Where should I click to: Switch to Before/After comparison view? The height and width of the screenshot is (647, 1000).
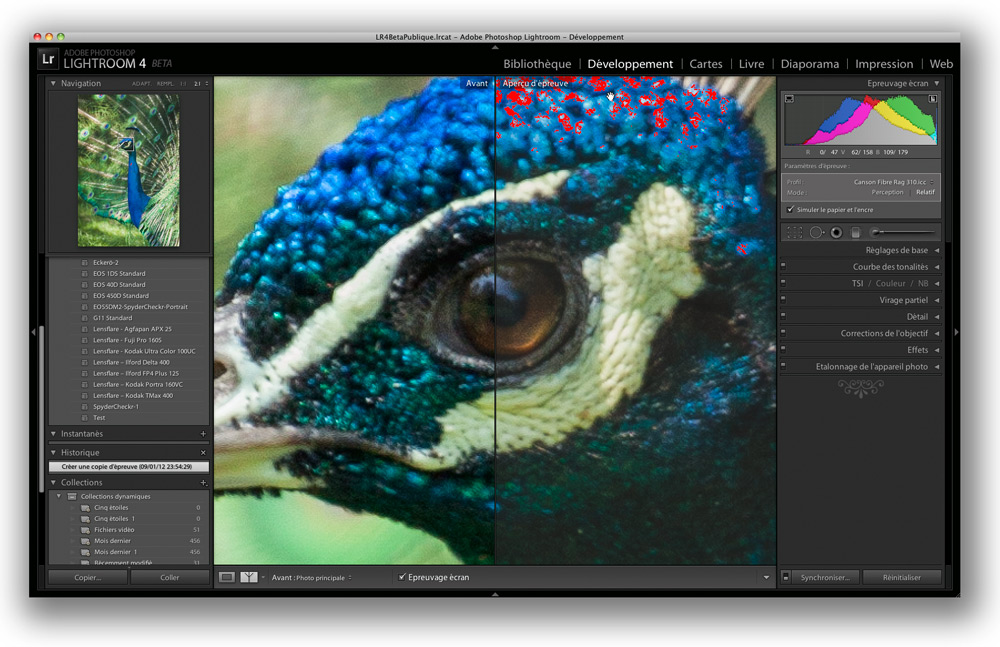pyautogui.click(x=249, y=577)
